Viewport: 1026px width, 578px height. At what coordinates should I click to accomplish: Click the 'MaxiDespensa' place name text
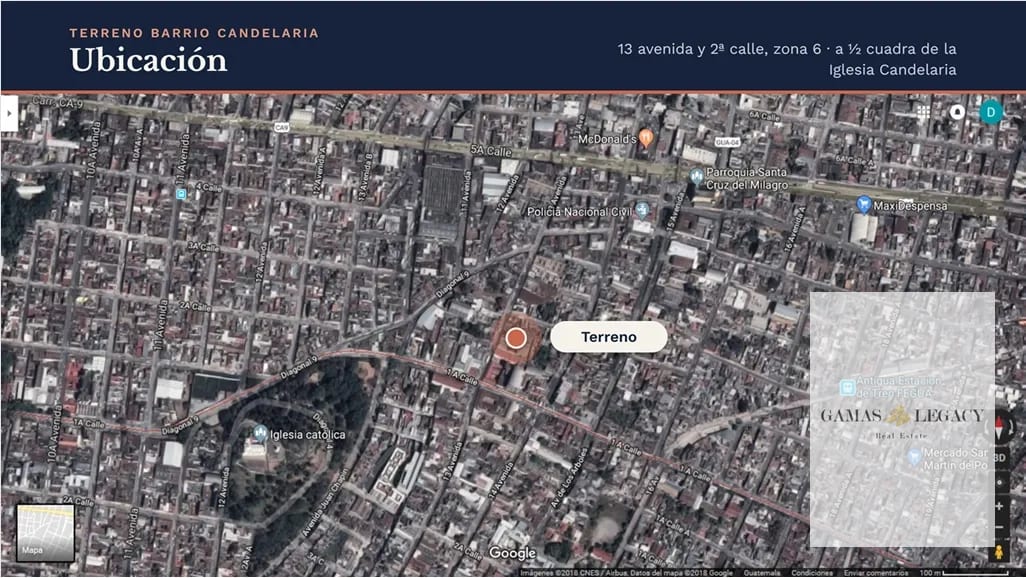point(910,206)
